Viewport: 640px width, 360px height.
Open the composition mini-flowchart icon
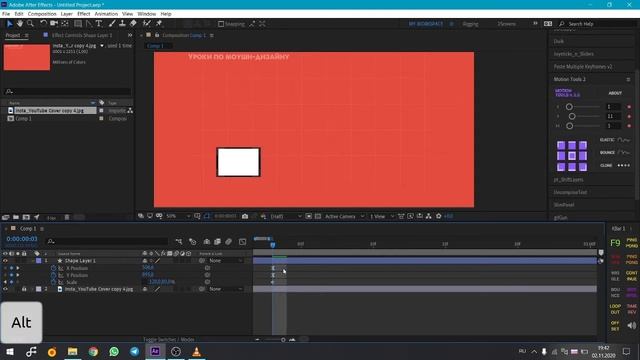pyautogui.click(x=179, y=242)
